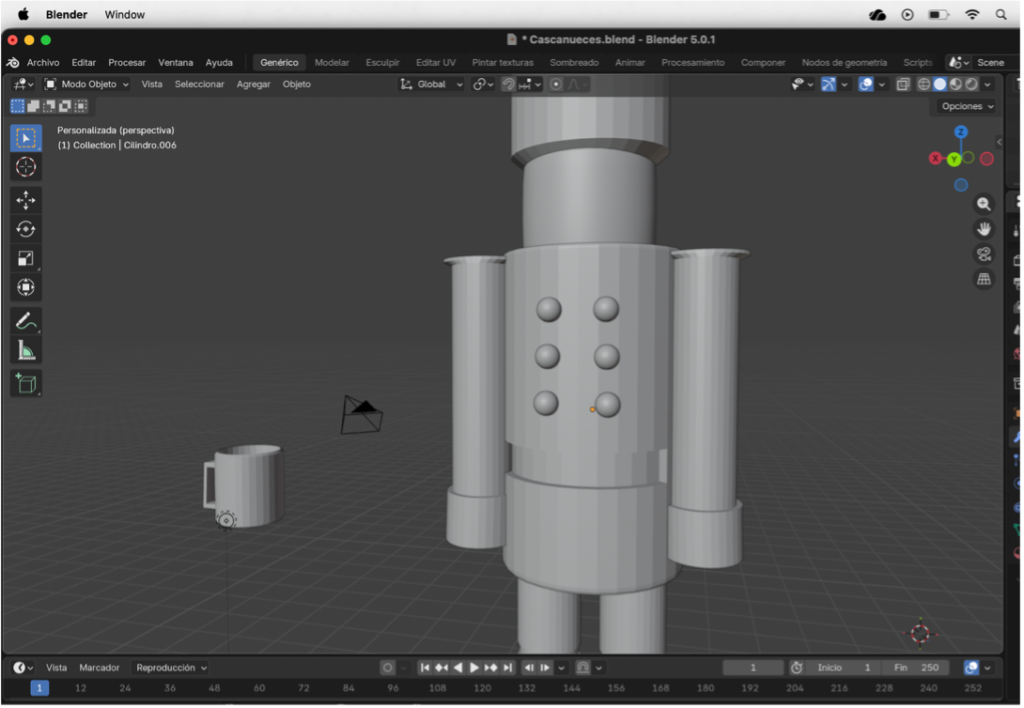Select the Annotate tool
This screenshot has width=1024, height=708.
[25, 321]
